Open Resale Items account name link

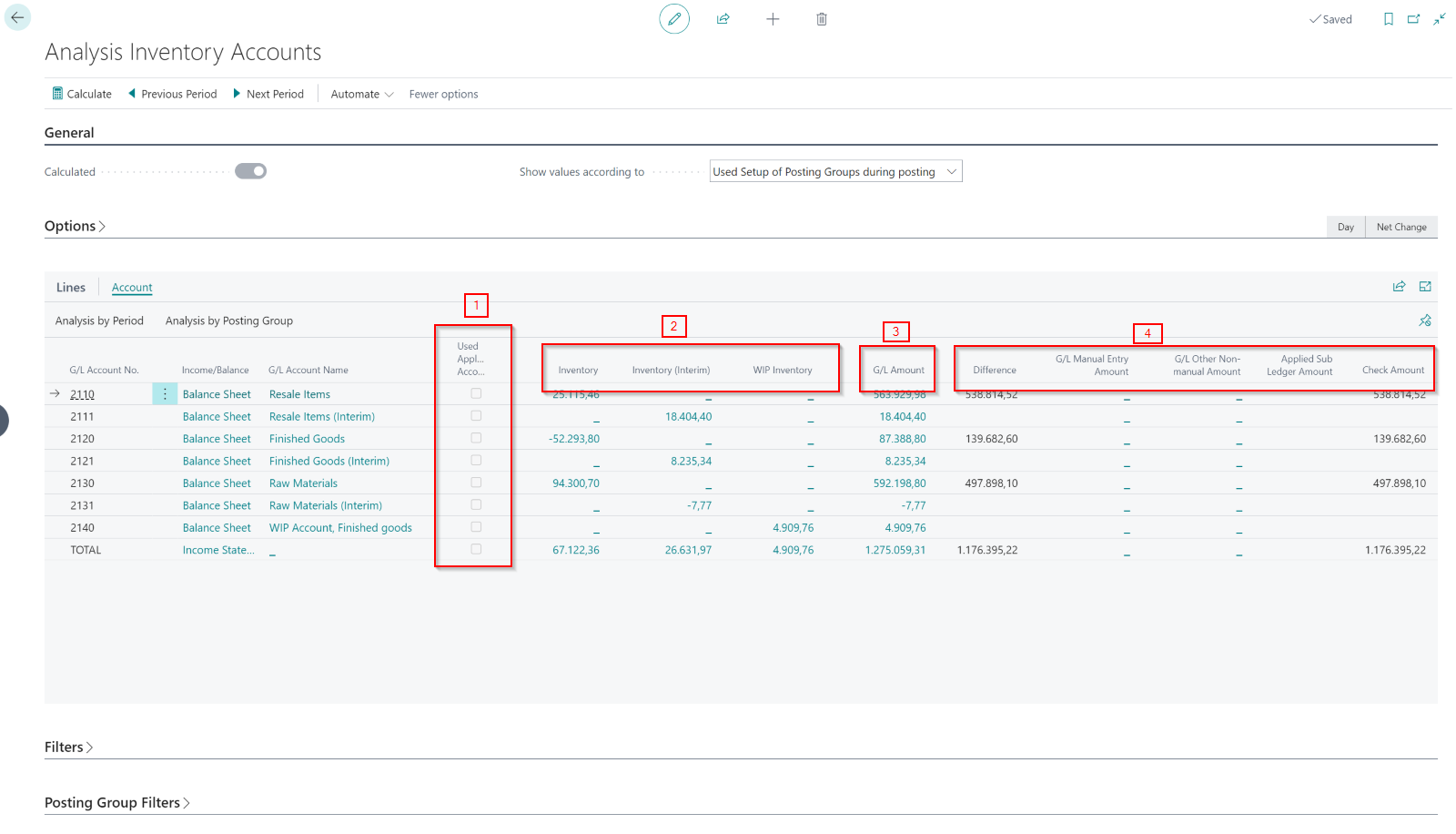pyautogui.click(x=299, y=394)
